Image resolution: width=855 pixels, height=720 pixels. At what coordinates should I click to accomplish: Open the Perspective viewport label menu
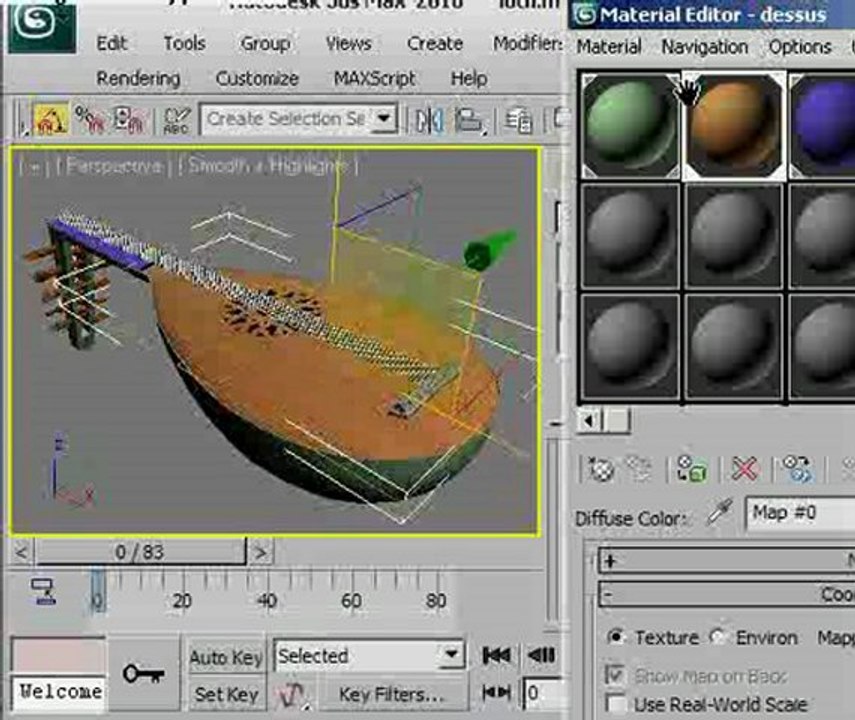[114, 166]
